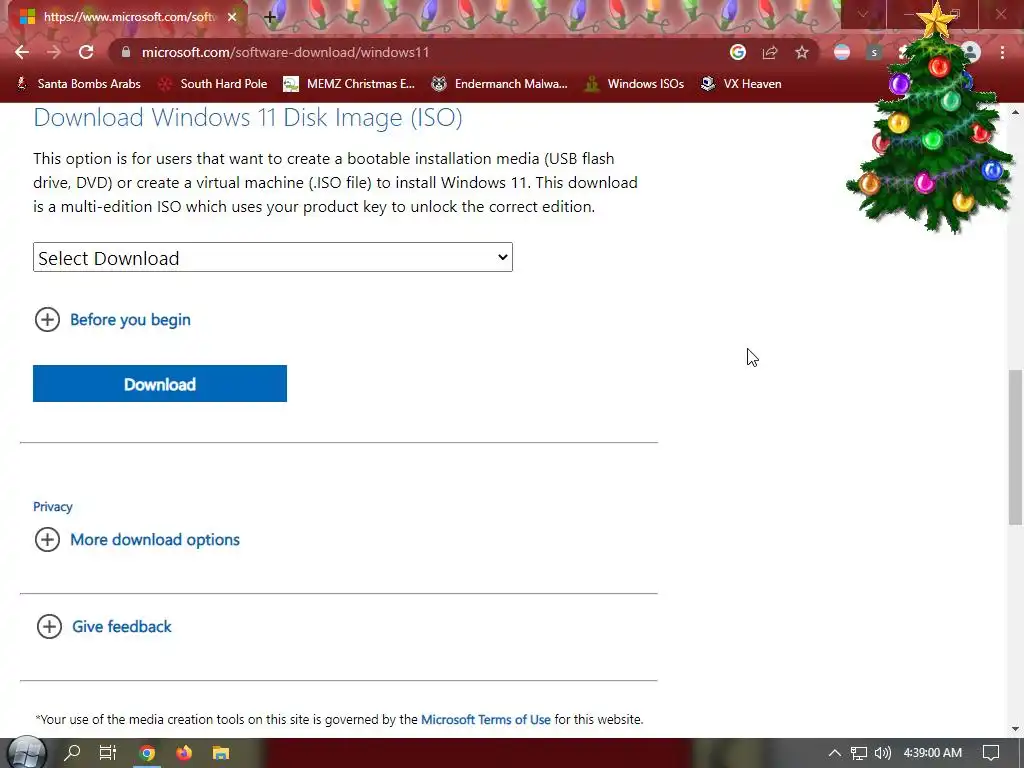Launch Firefox from the taskbar

click(184, 753)
